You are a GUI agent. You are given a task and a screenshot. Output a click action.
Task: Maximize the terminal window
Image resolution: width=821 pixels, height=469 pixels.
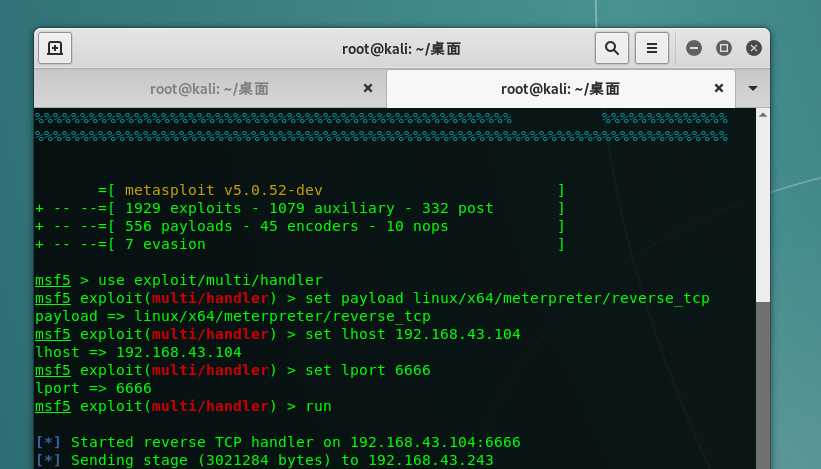click(724, 48)
